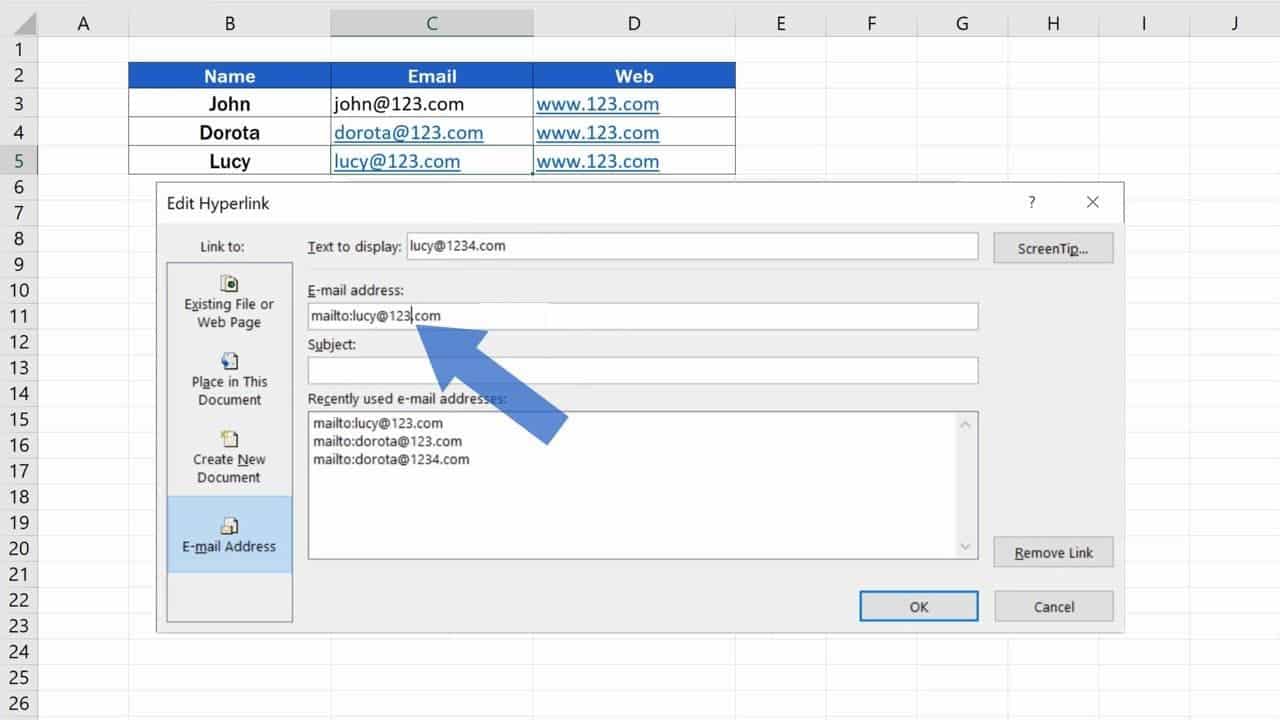The width and height of the screenshot is (1280, 720).
Task: Click the scrollbar up arrow in the address list
Action: [965, 423]
